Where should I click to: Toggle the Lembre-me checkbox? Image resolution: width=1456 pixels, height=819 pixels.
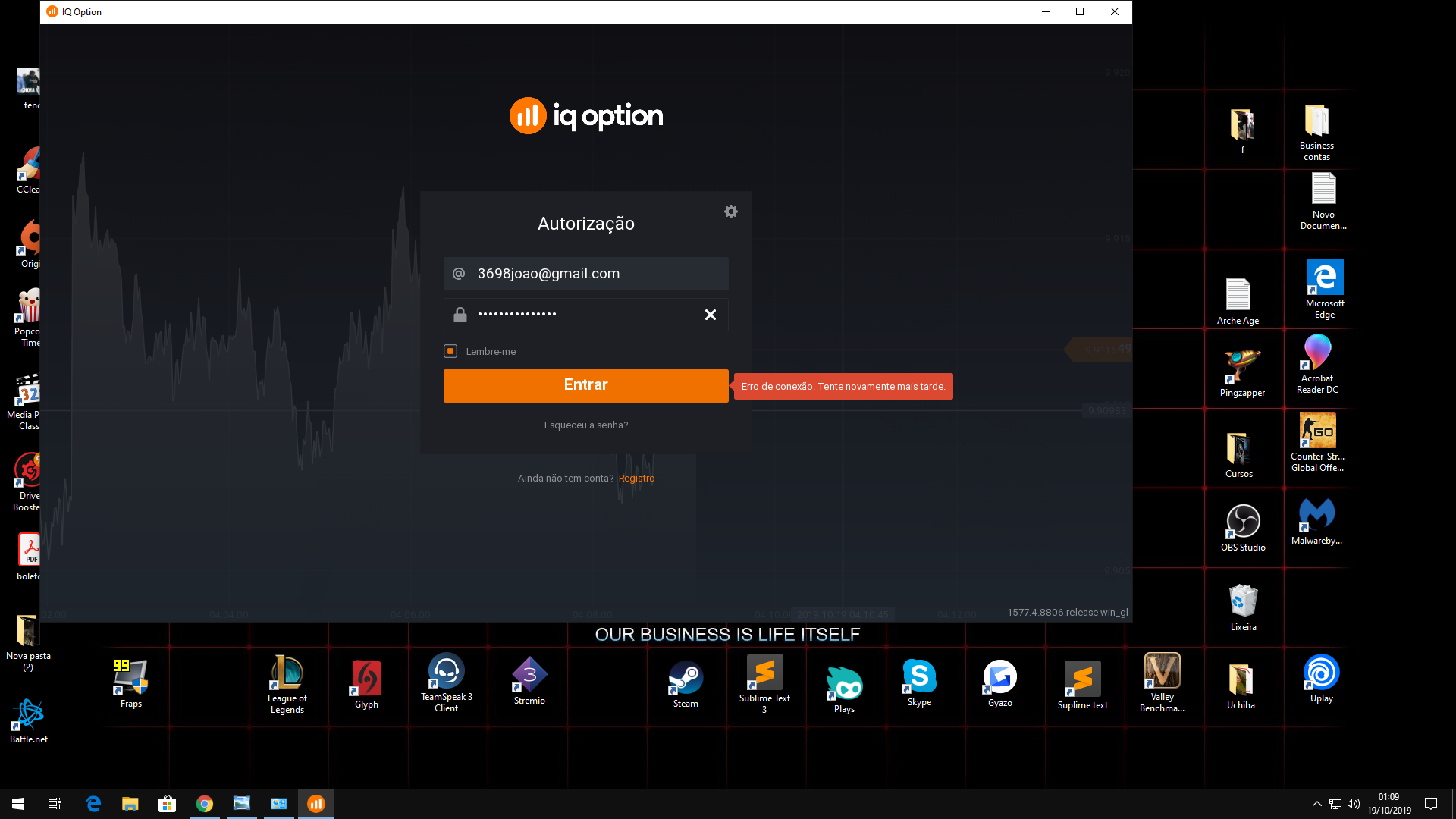450,351
